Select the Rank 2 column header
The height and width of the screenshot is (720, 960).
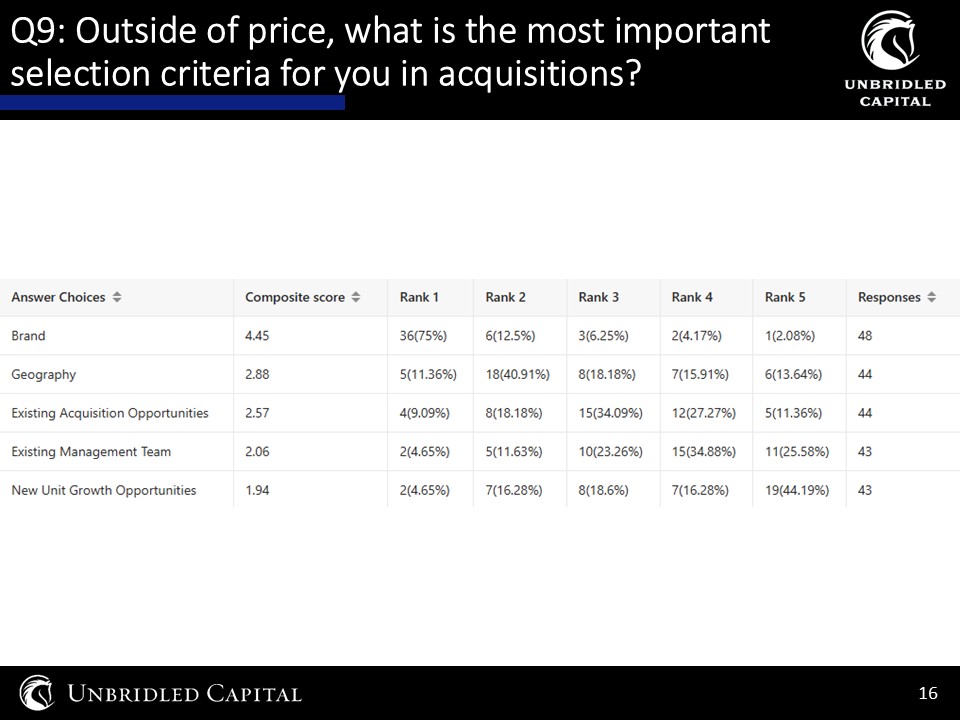click(505, 297)
